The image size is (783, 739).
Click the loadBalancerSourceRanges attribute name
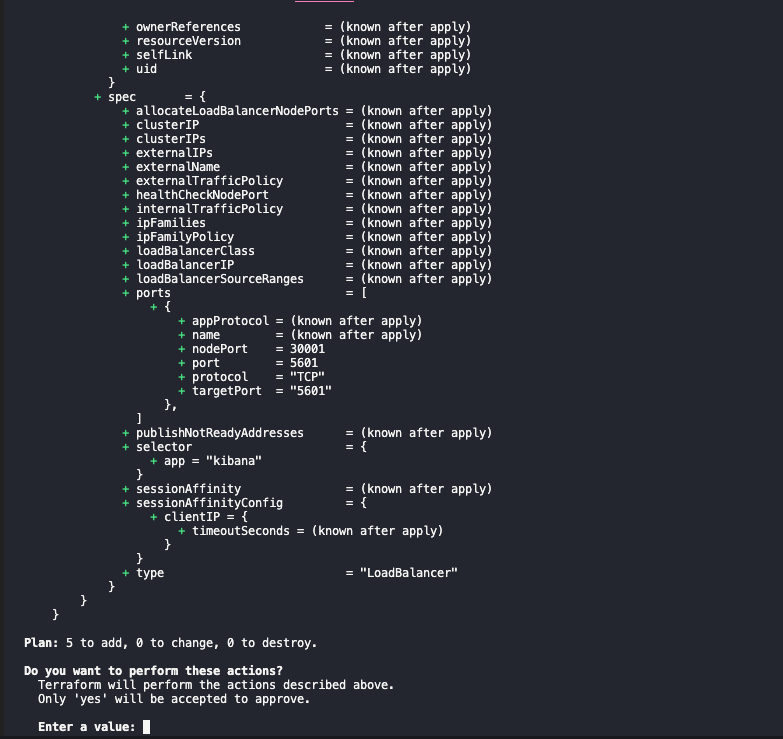click(220, 279)
